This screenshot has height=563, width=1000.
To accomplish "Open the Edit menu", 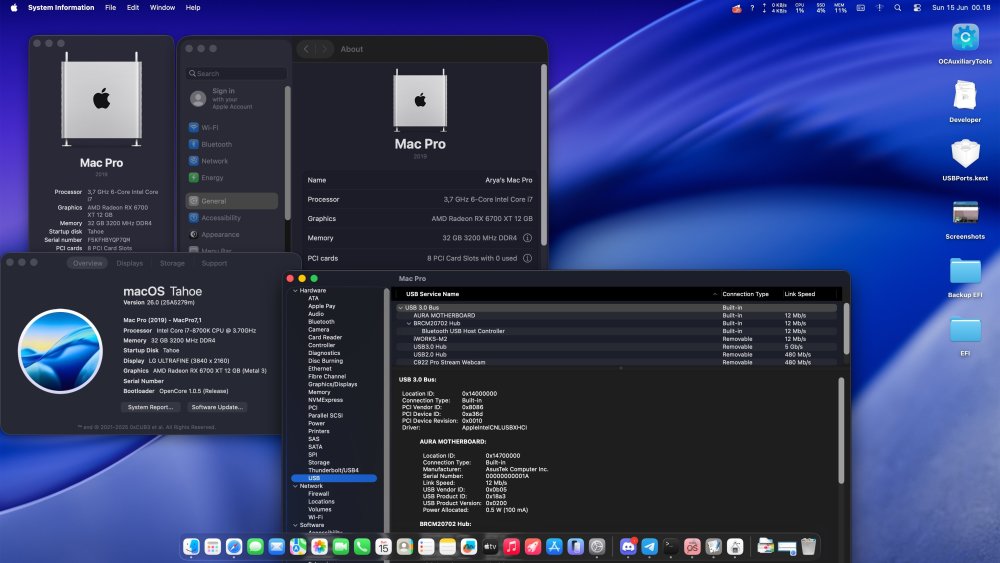I will click(x=133, y=8).
